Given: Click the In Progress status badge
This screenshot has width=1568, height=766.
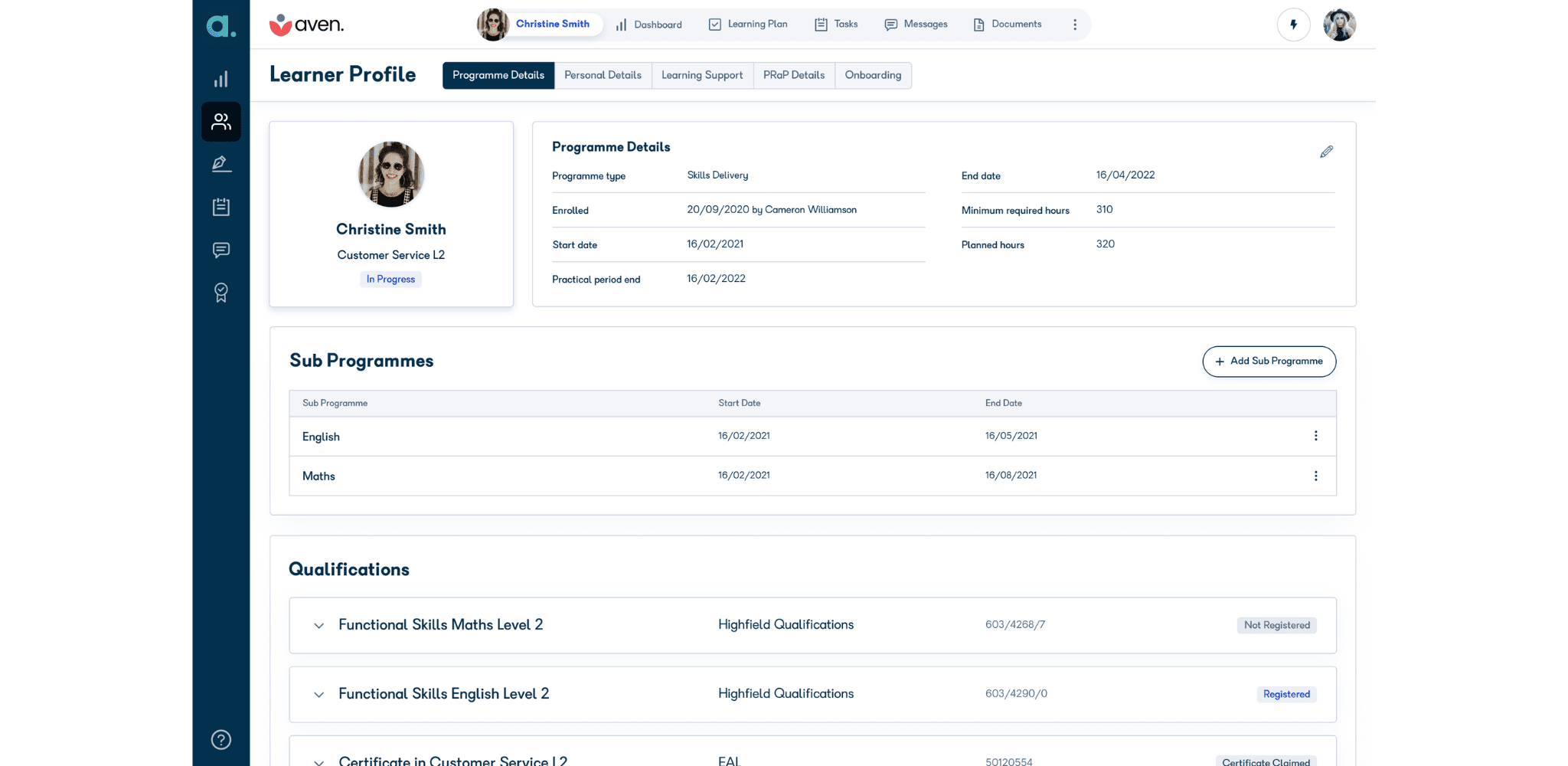Looking at the screenshot, I should (391, 280).
